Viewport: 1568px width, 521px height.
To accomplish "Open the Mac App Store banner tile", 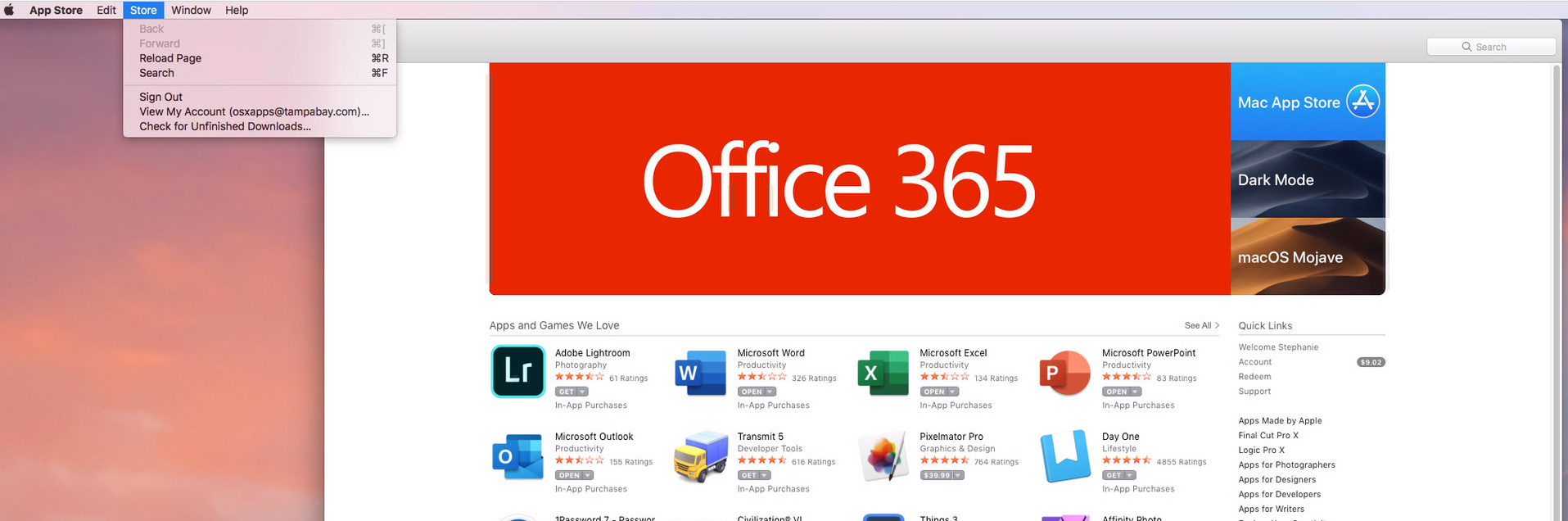I will coord(1308,102).
